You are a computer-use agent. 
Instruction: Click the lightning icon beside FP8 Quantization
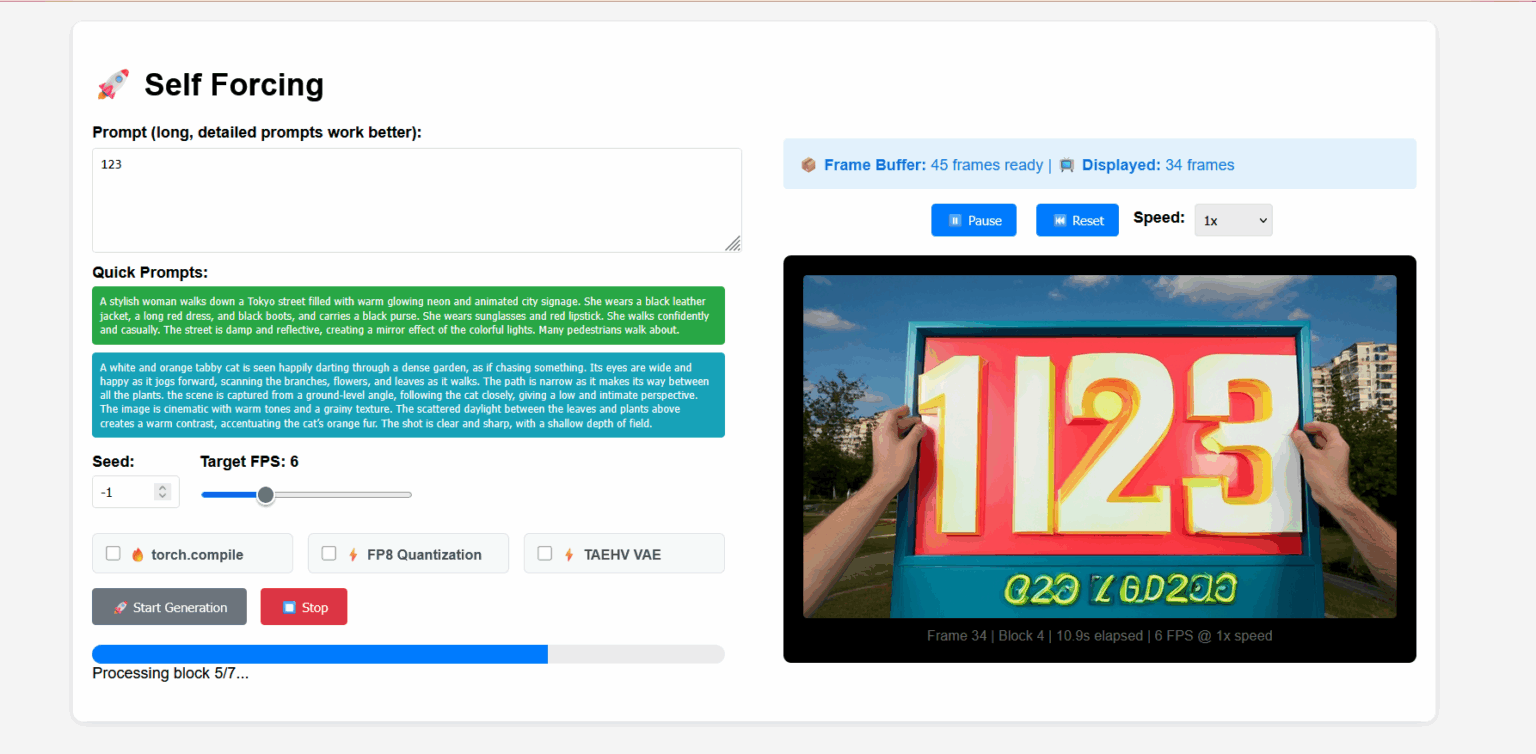coord(353,554)
